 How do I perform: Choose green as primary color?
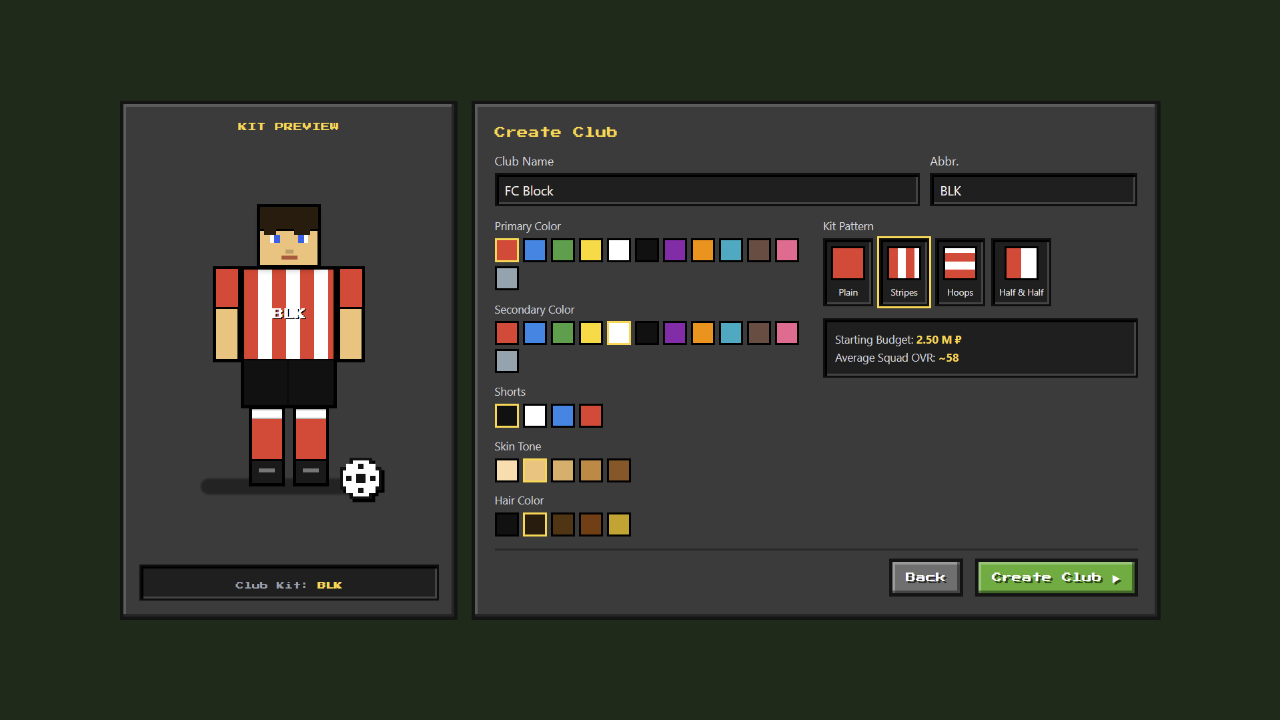563,250
